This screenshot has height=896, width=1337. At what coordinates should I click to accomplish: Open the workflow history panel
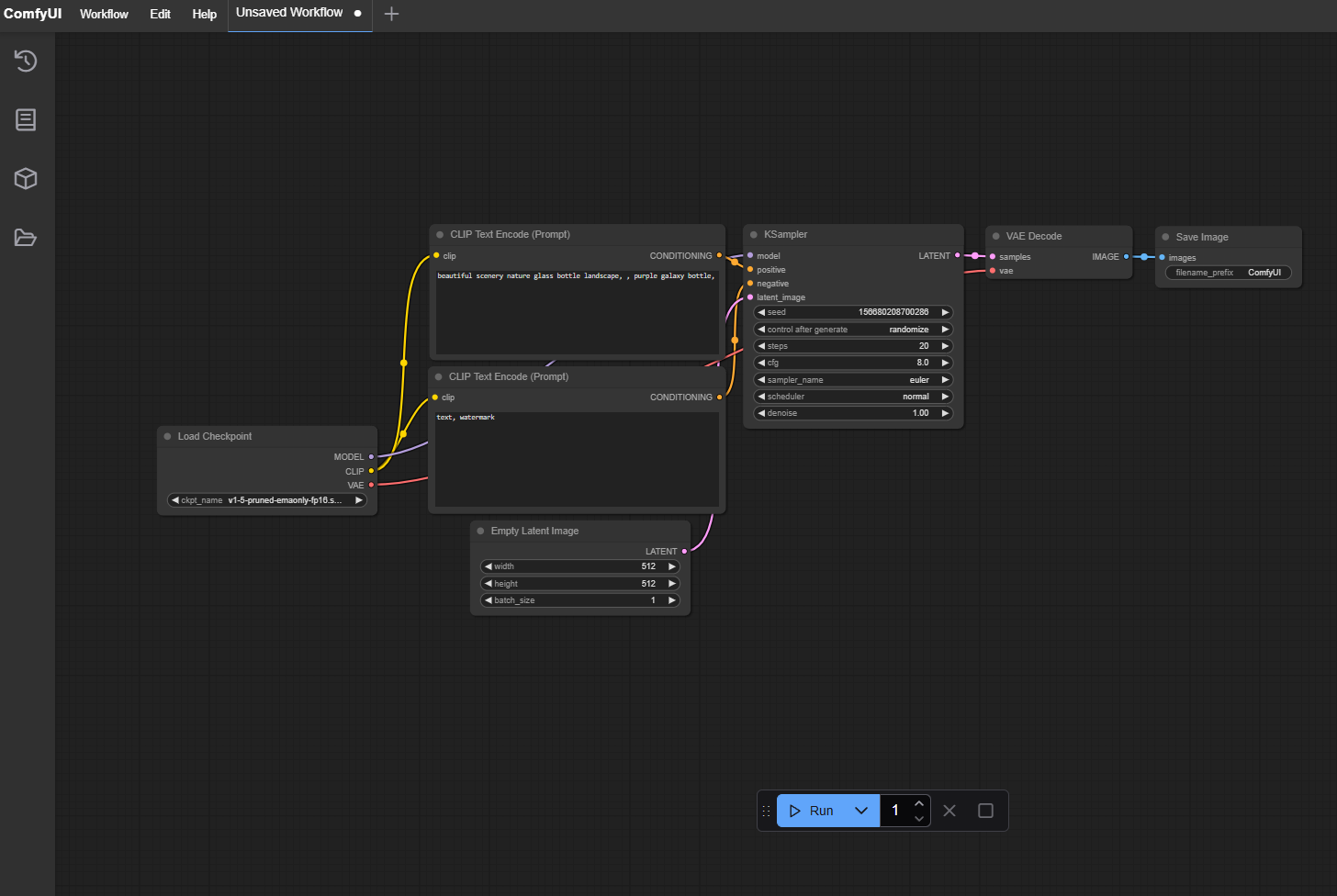pos(25,61)
